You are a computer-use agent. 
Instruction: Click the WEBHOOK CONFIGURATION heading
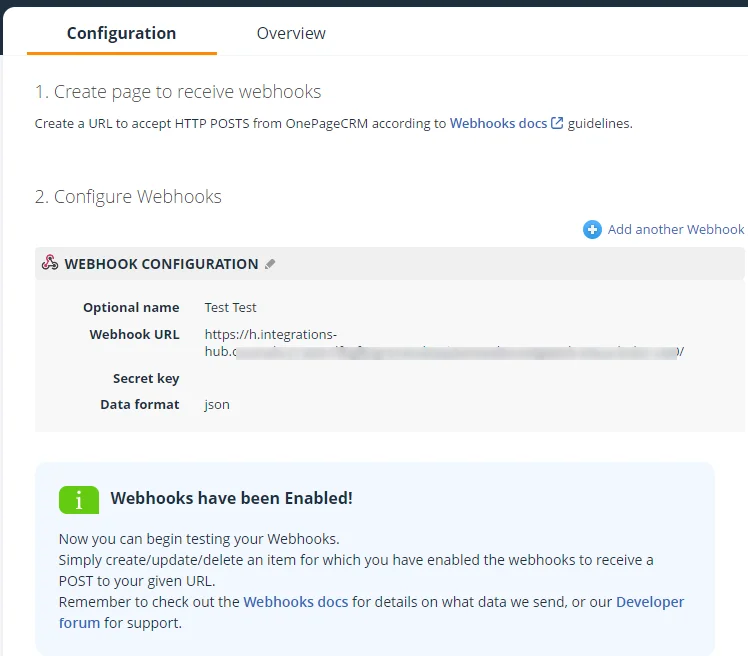[161, 264]
